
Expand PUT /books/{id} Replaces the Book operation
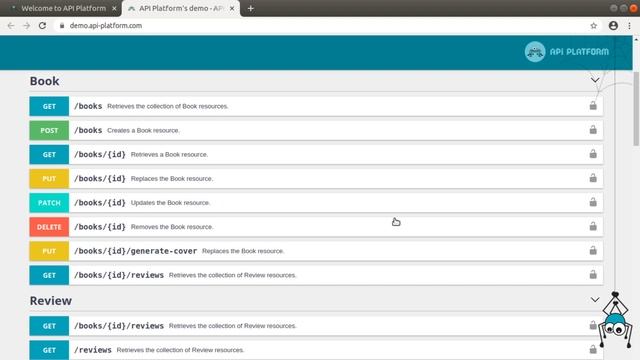click(x=316, y=178)
